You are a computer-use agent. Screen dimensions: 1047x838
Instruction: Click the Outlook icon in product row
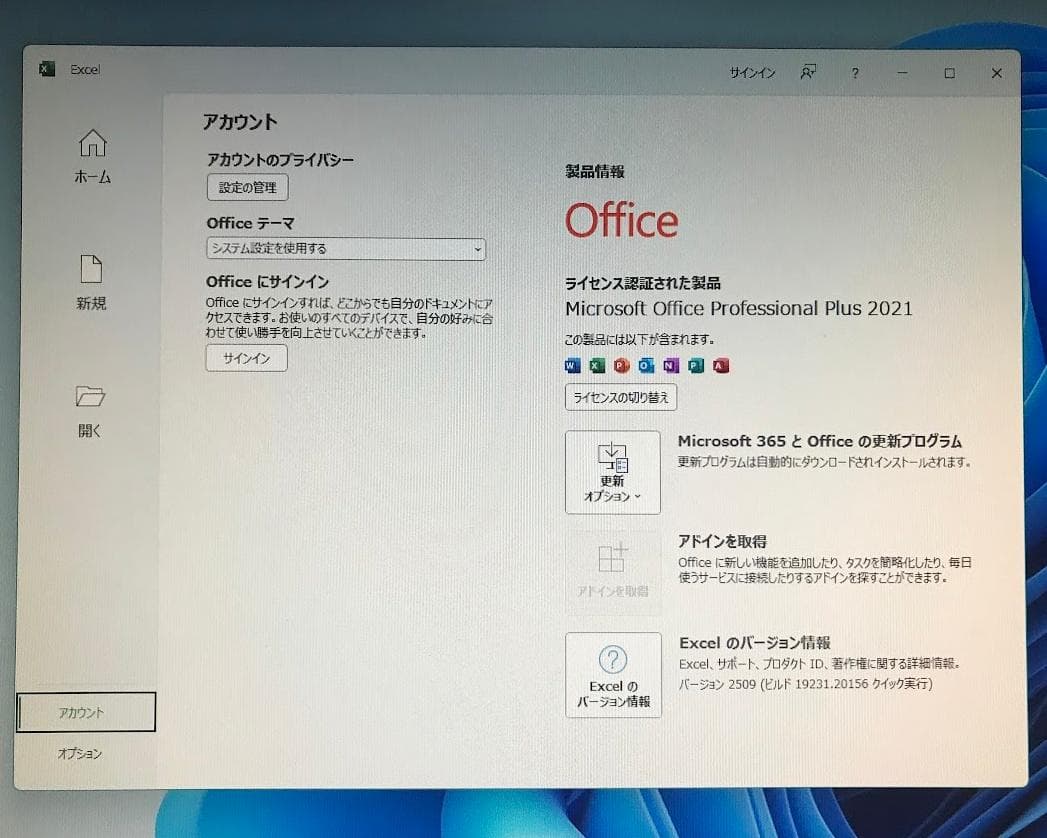[x=645, y=365]
